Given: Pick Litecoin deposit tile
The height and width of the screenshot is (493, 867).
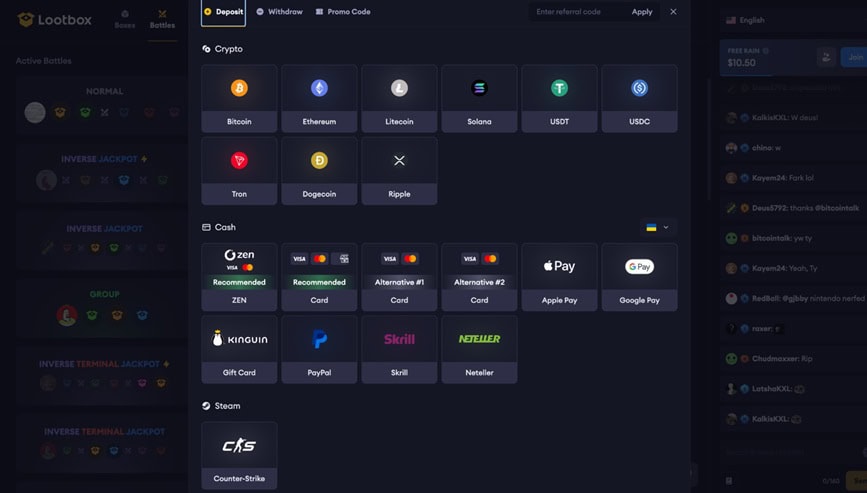Looking at the screenshot, I should coord(399,98).
